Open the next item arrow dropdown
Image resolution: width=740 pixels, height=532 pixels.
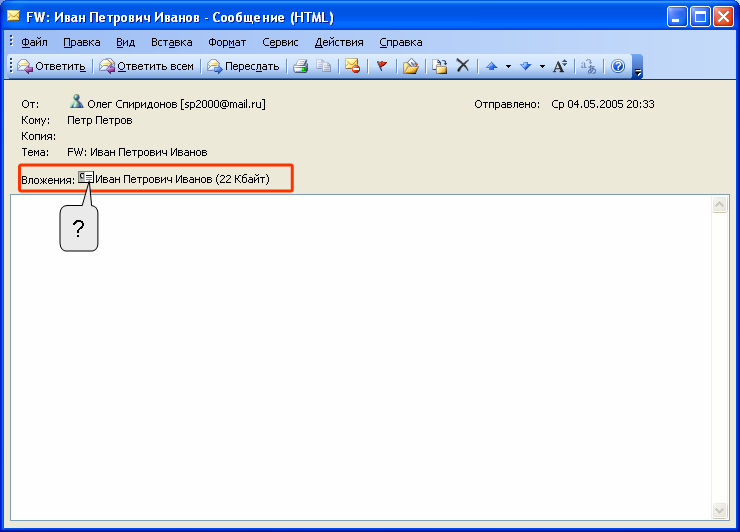coord(542,67)
